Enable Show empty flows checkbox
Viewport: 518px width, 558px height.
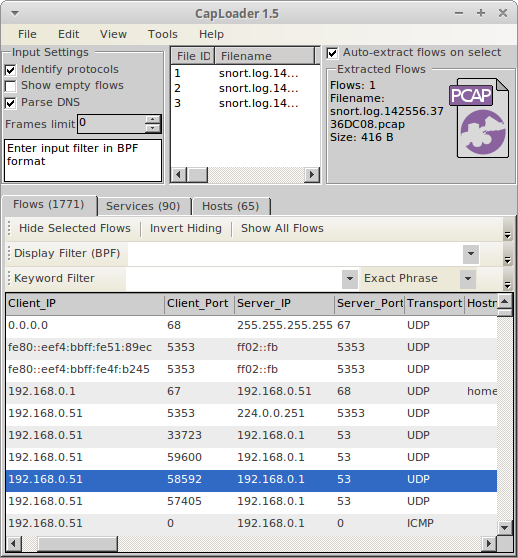coord(11,86)
